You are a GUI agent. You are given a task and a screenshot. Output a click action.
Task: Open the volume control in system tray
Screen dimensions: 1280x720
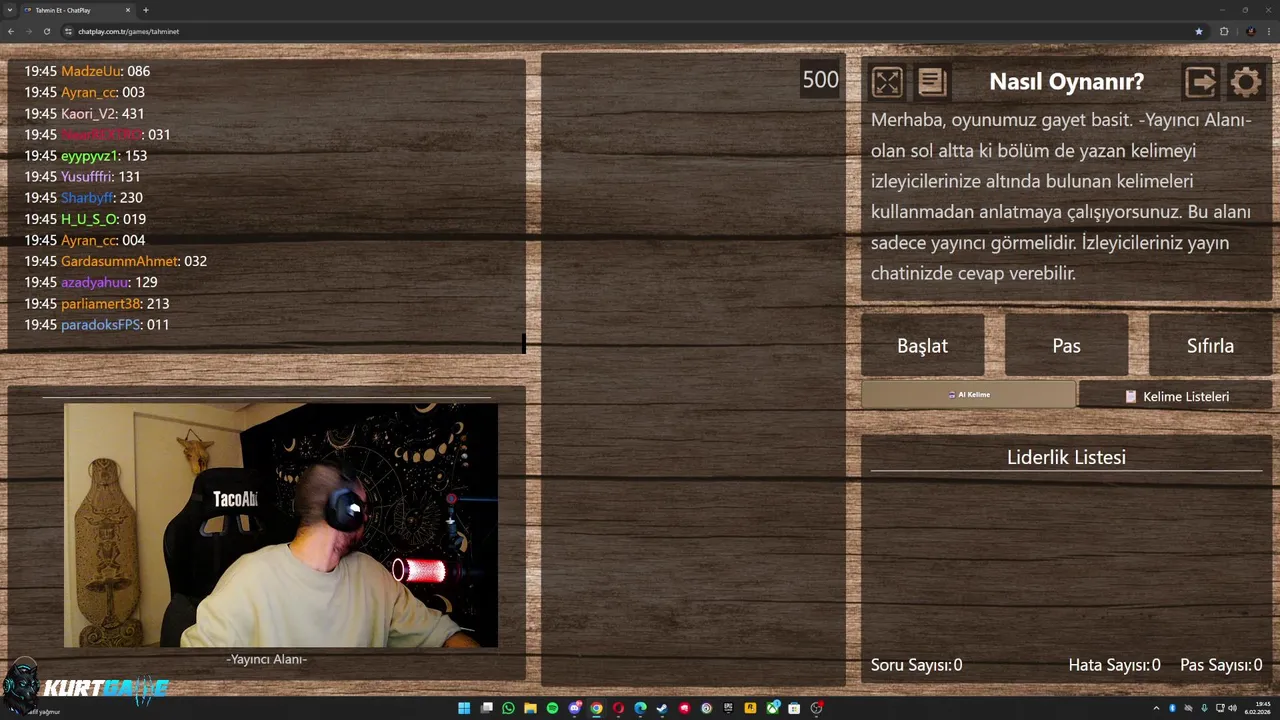[x=1232, y=708]
